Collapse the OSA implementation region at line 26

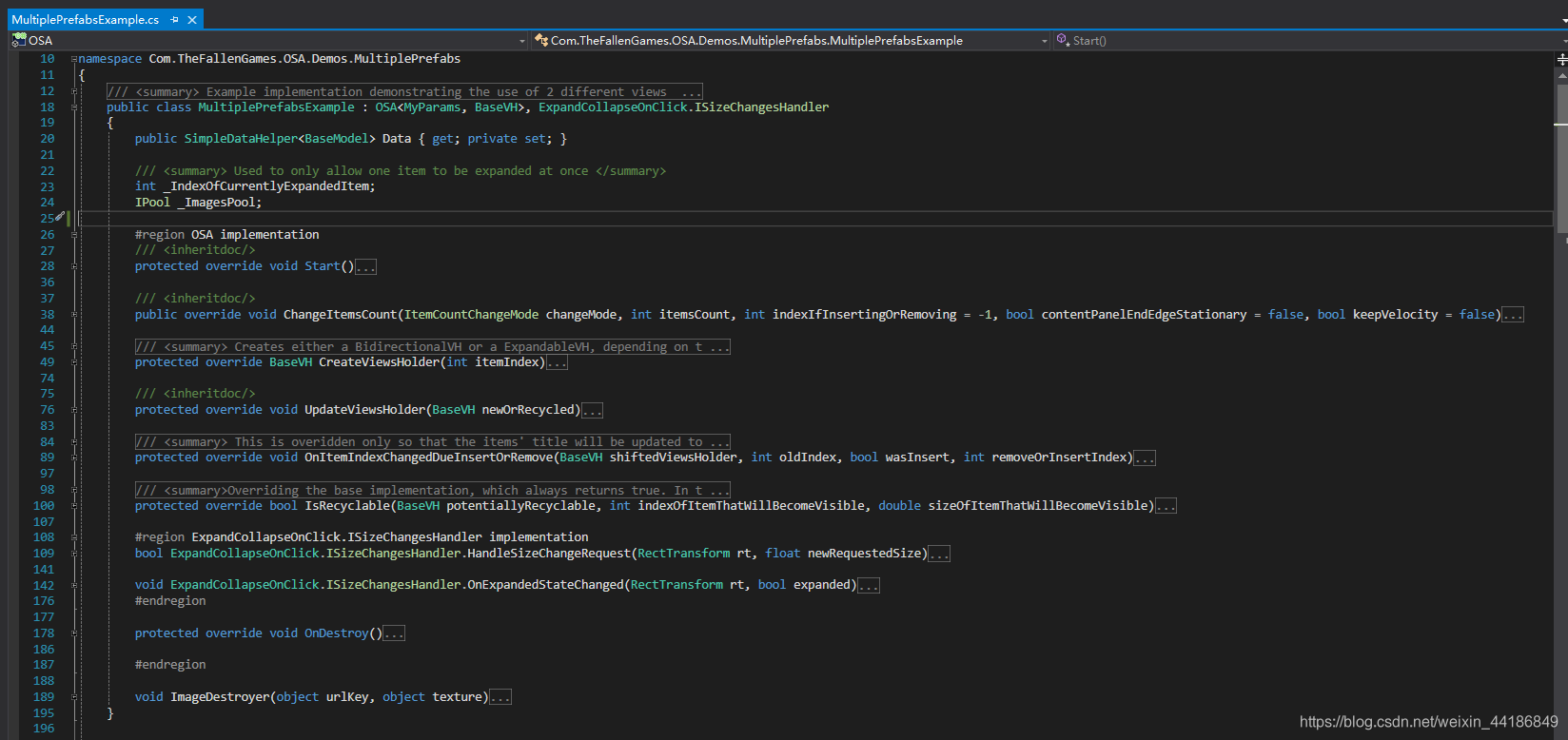pos(74,235)
